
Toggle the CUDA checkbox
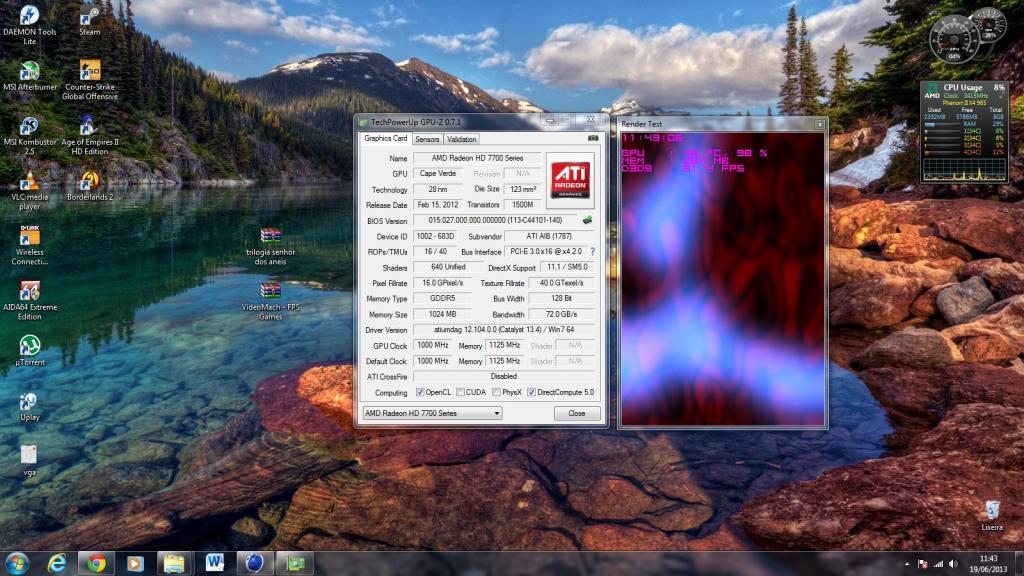pyautogui.click(x=460, y=392)
